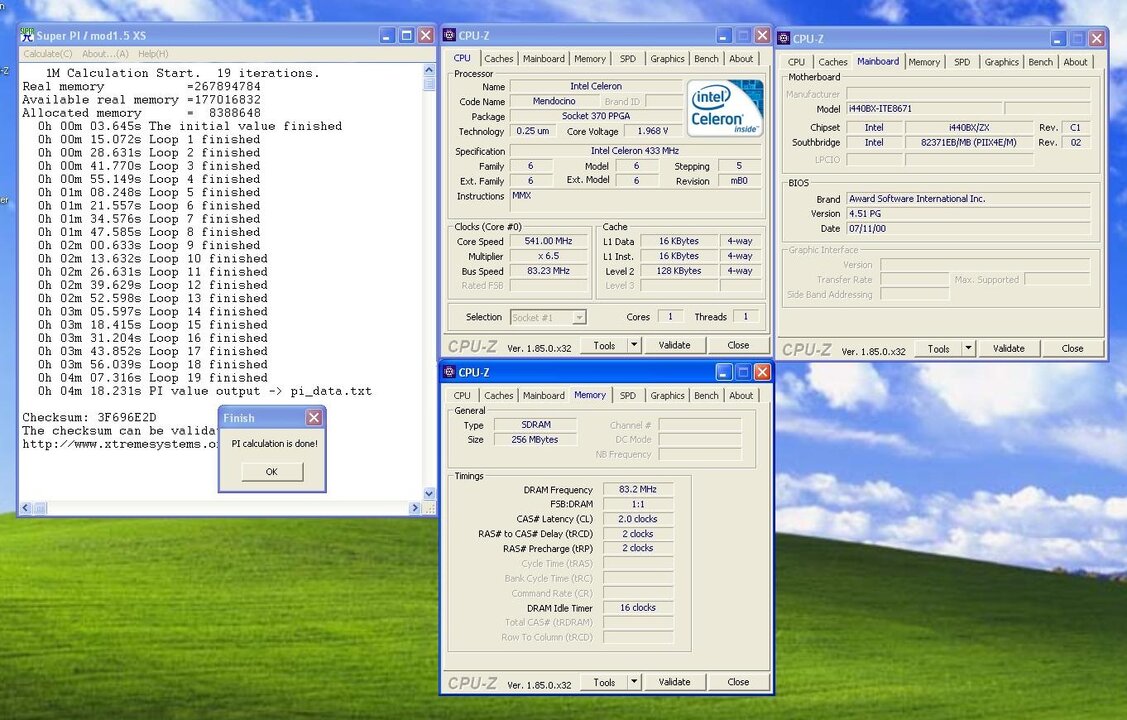Close the Finish dialog using its X

pyautogui.click(x=314, y=417)
